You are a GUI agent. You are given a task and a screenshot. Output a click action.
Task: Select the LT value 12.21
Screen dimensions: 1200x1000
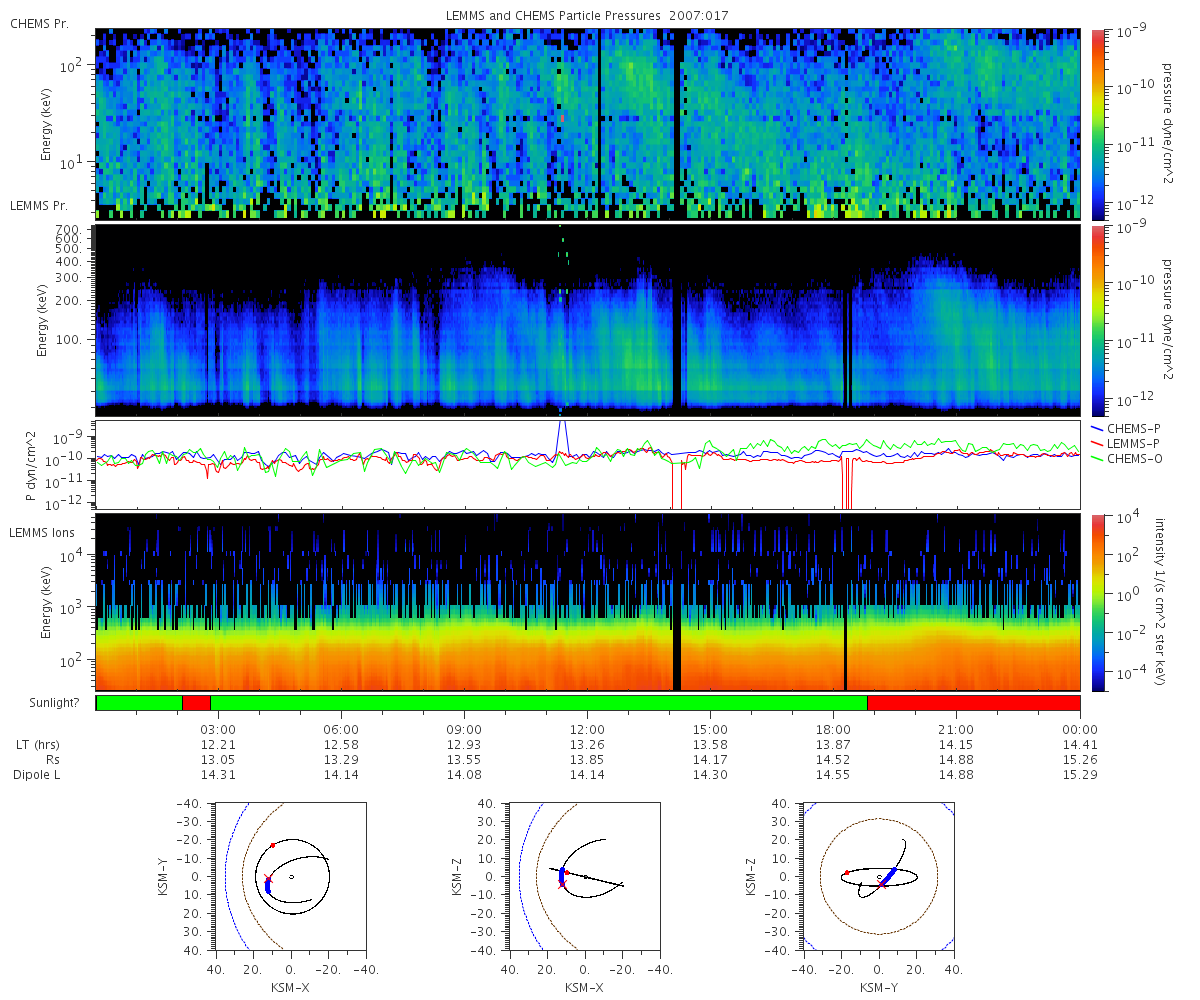(x=219, y=744)
